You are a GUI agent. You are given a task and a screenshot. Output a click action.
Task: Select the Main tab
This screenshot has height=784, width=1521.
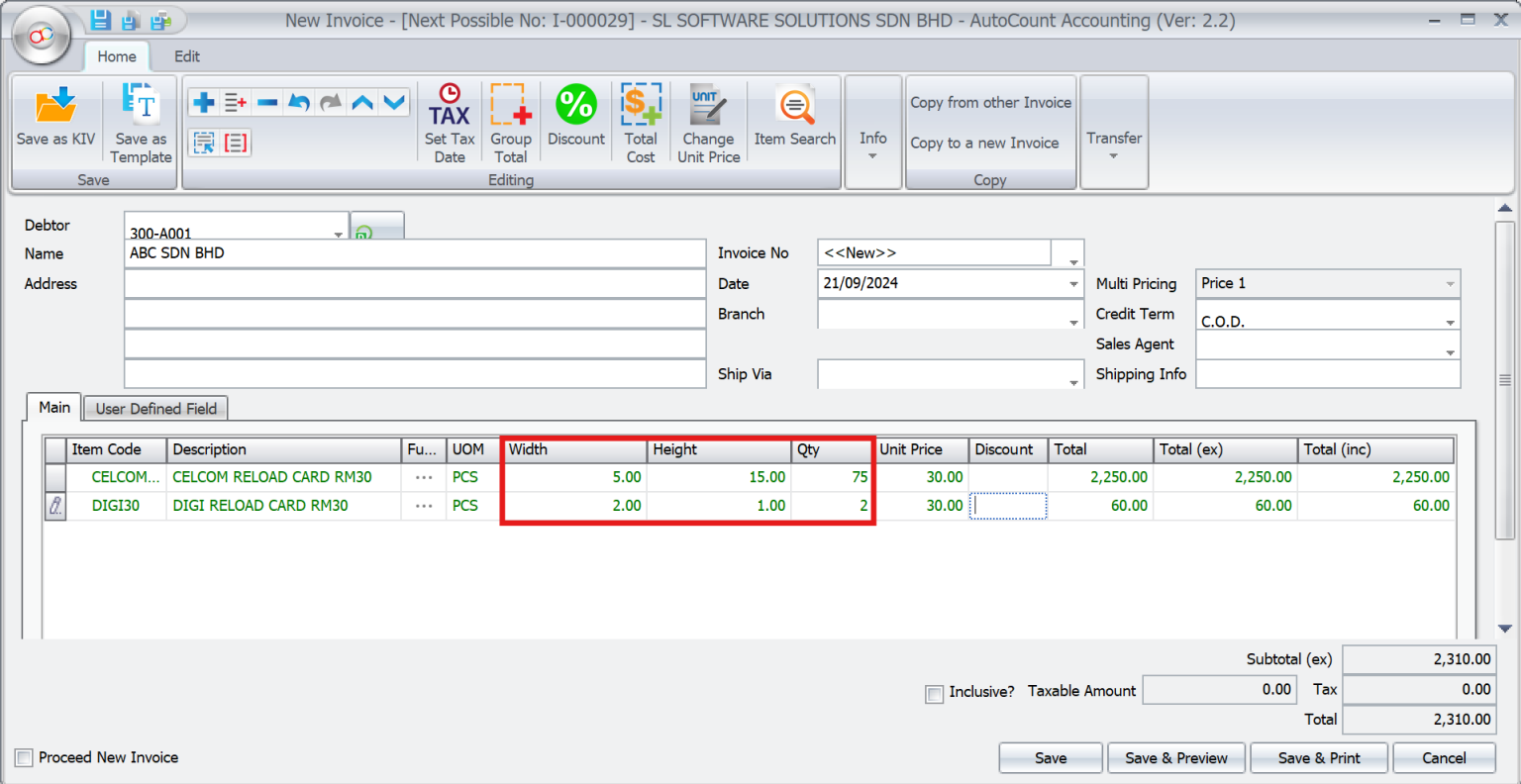(54, 407)
